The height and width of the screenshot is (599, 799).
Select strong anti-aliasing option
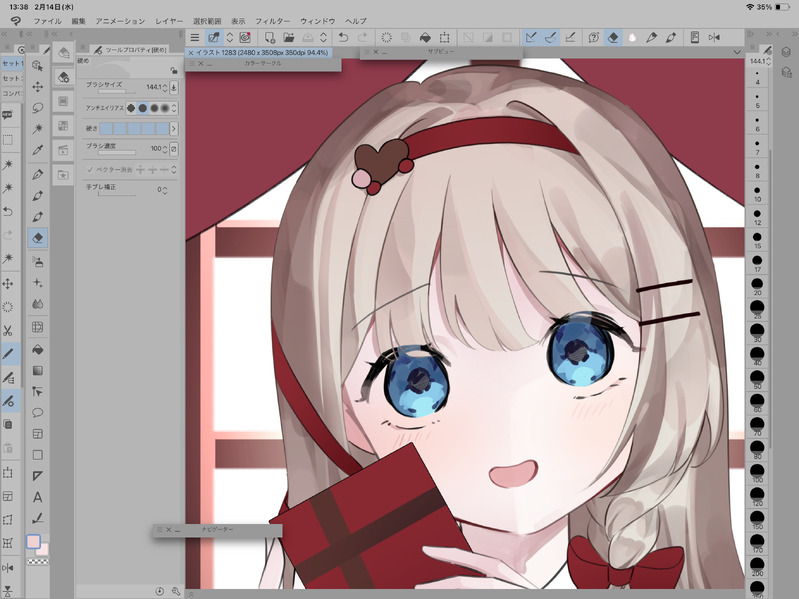165,108
